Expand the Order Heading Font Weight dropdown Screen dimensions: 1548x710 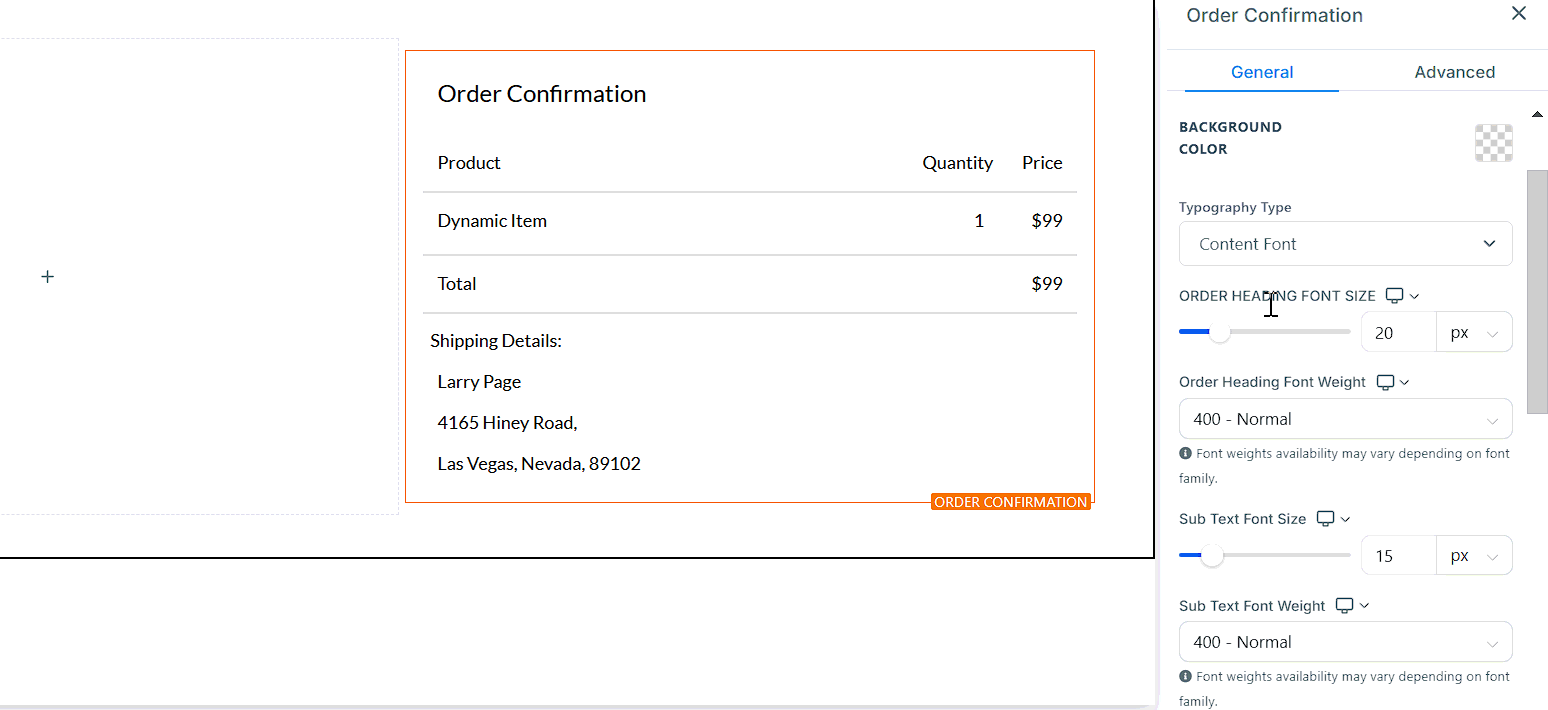(x=1345, y=419)
